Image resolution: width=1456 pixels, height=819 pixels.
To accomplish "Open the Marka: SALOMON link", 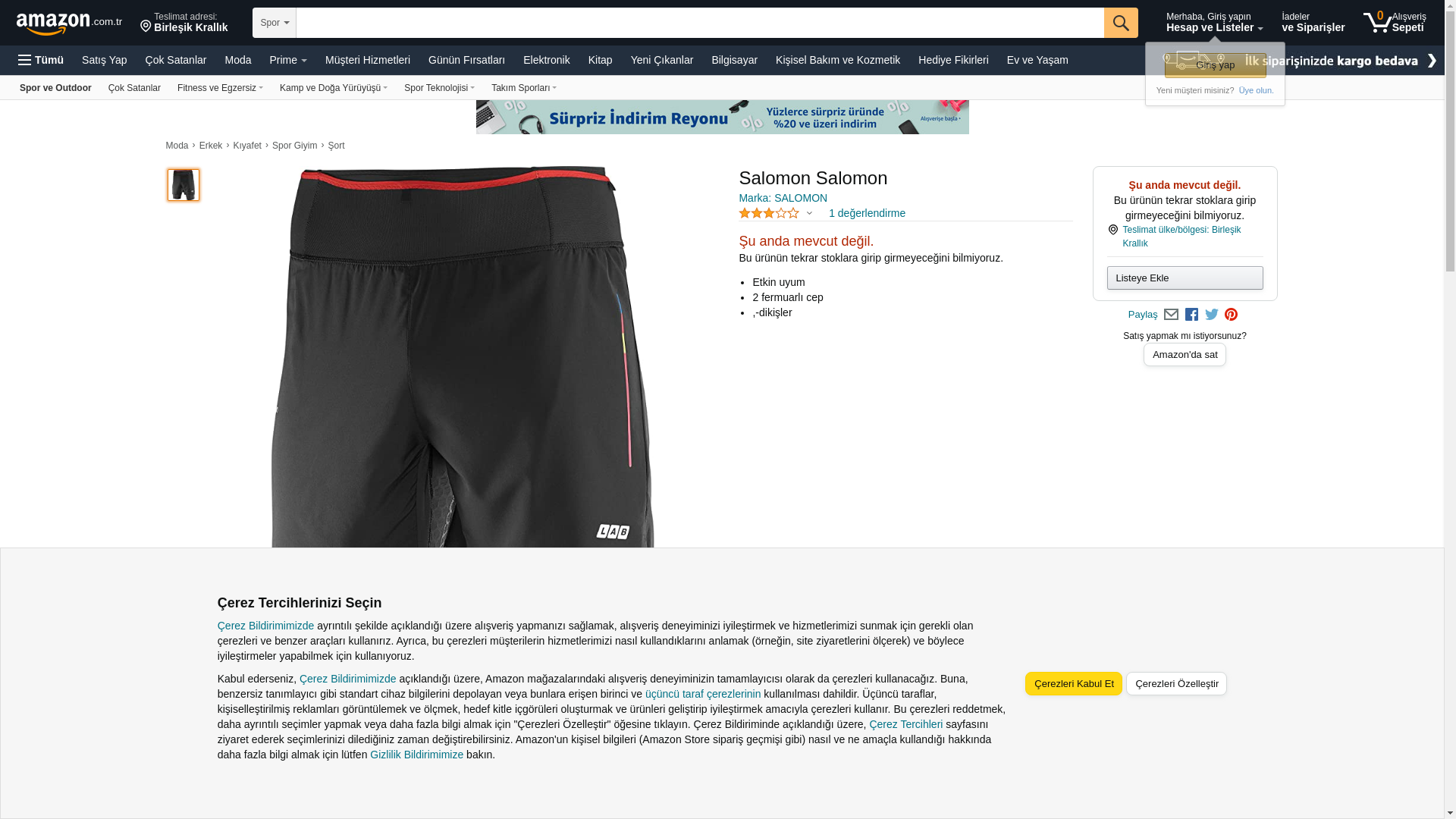I will pos(783,198).
